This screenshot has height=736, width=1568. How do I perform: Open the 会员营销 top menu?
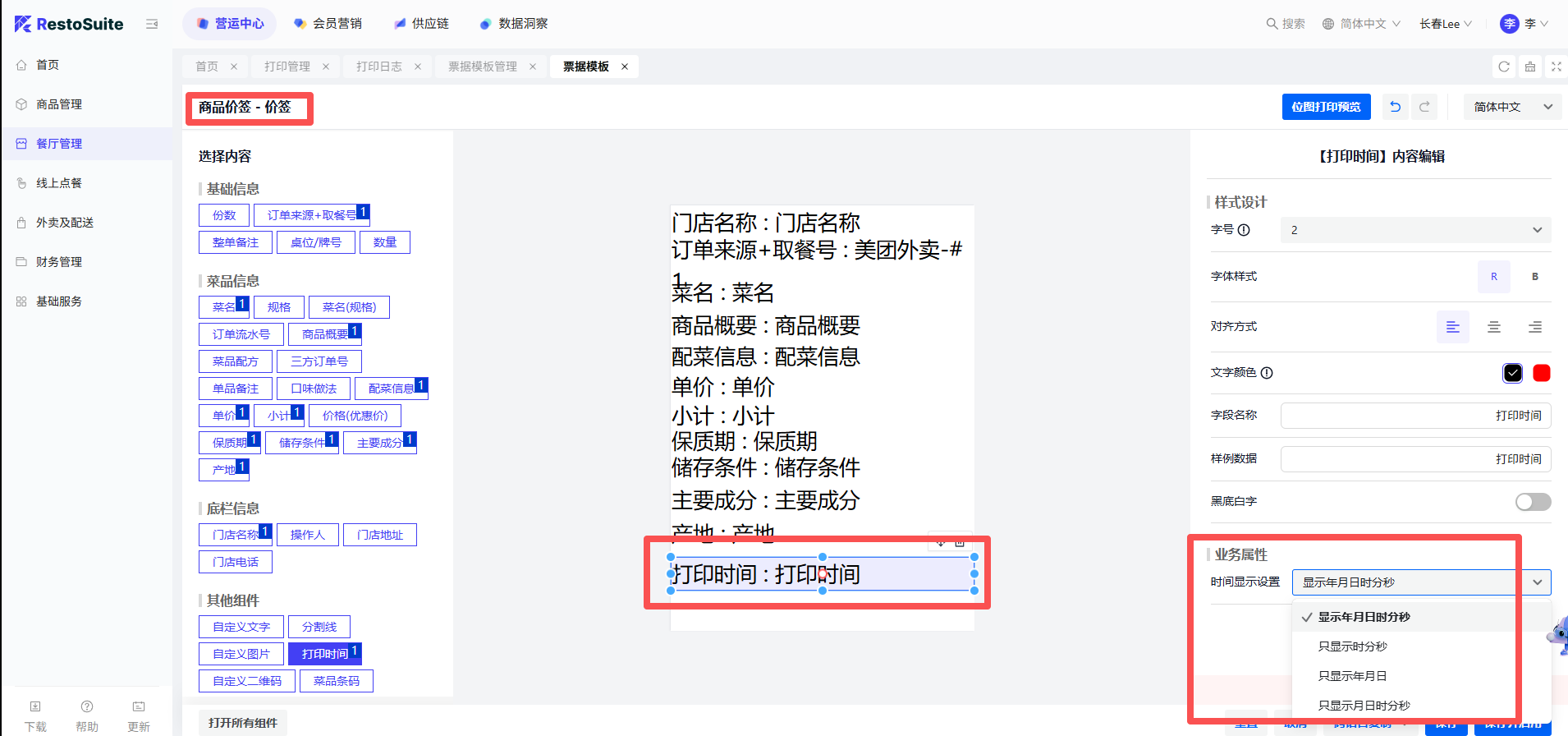pyautogui.click(x=328, y=24)
